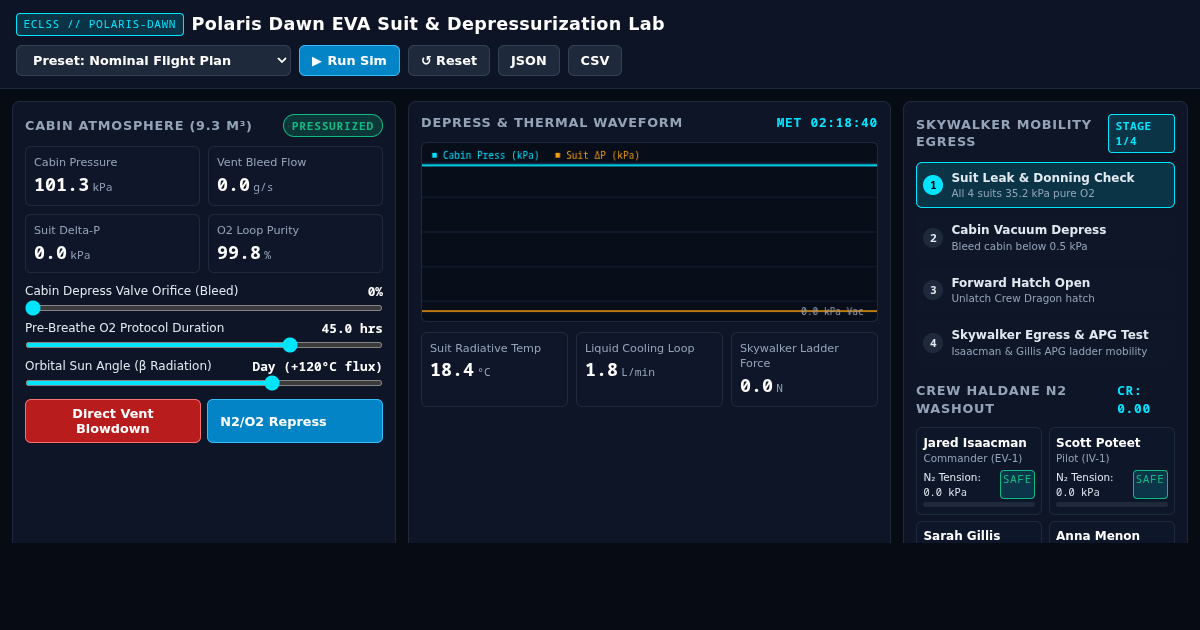Click the MET 02:18:40 timer

click(x=827, y=123)
